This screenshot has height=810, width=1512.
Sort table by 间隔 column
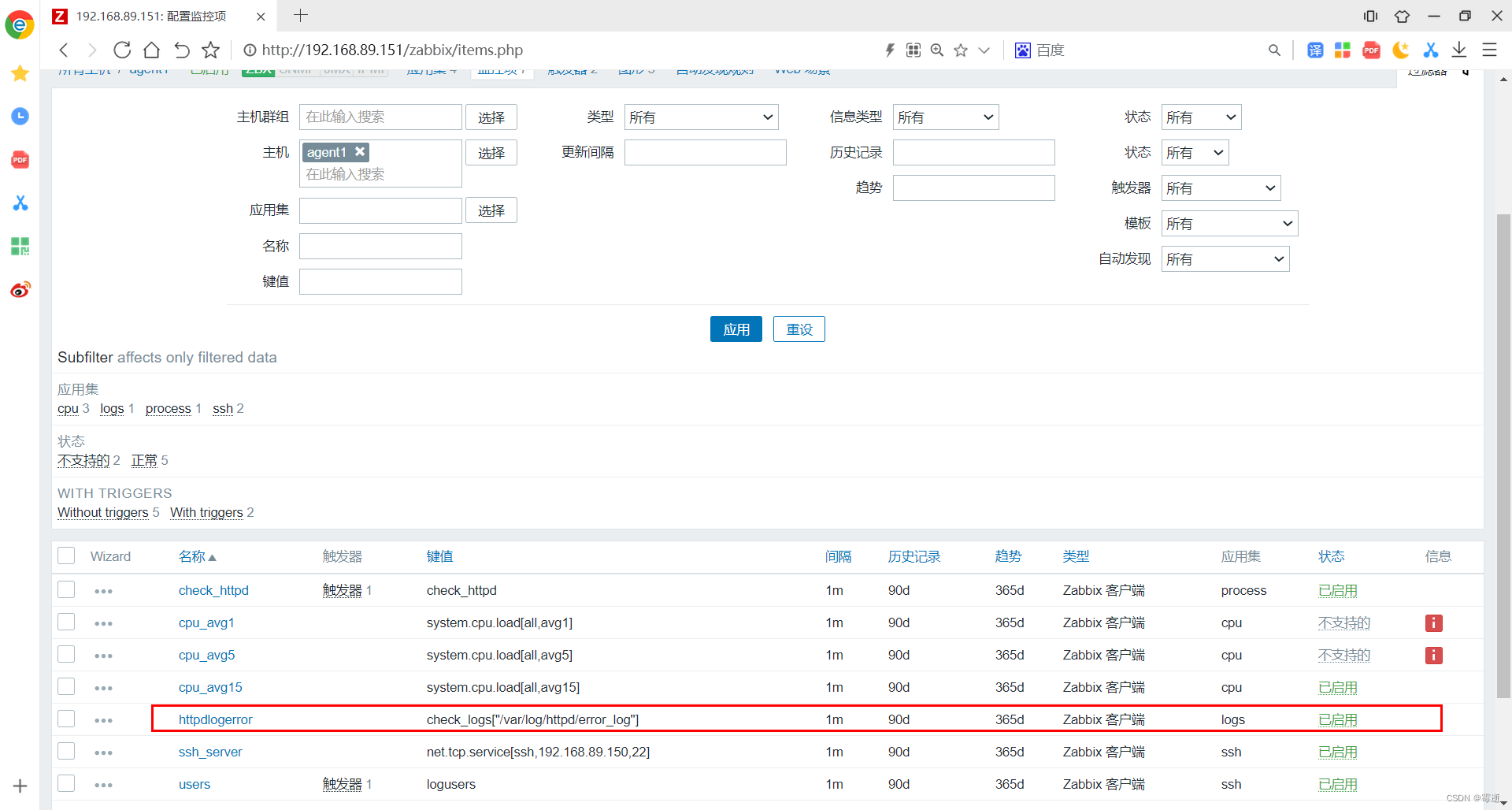(838, 556)
